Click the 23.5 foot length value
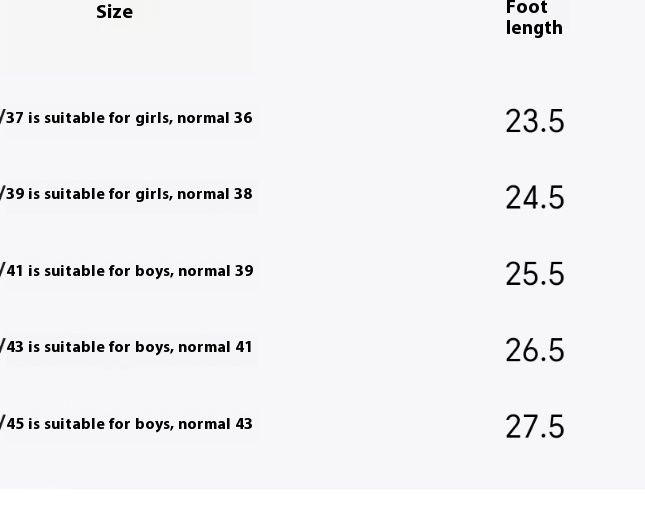645x505 pixels. coord(534,121)
